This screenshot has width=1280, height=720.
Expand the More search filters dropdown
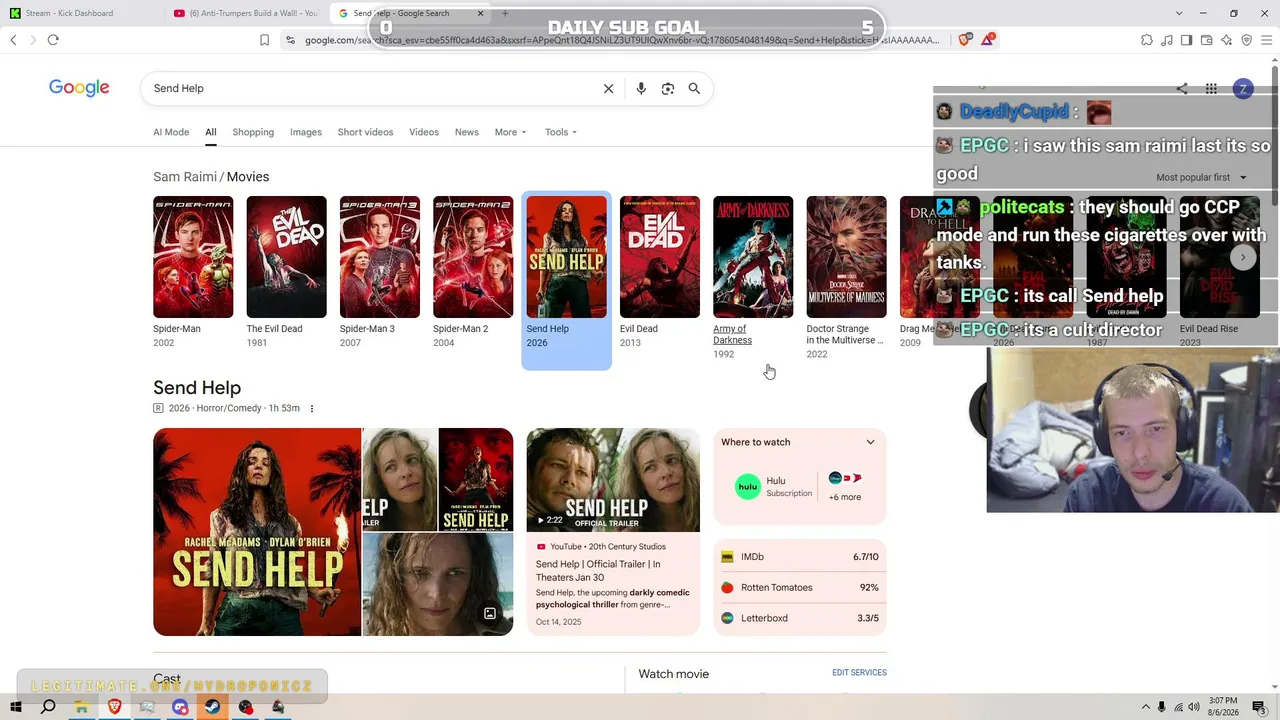[x=510, y=132]
